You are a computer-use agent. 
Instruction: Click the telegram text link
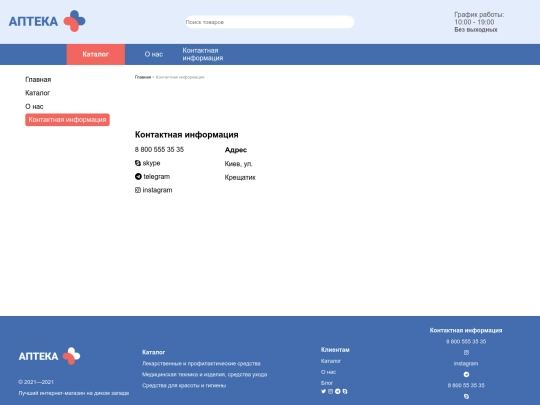[157, 176]
